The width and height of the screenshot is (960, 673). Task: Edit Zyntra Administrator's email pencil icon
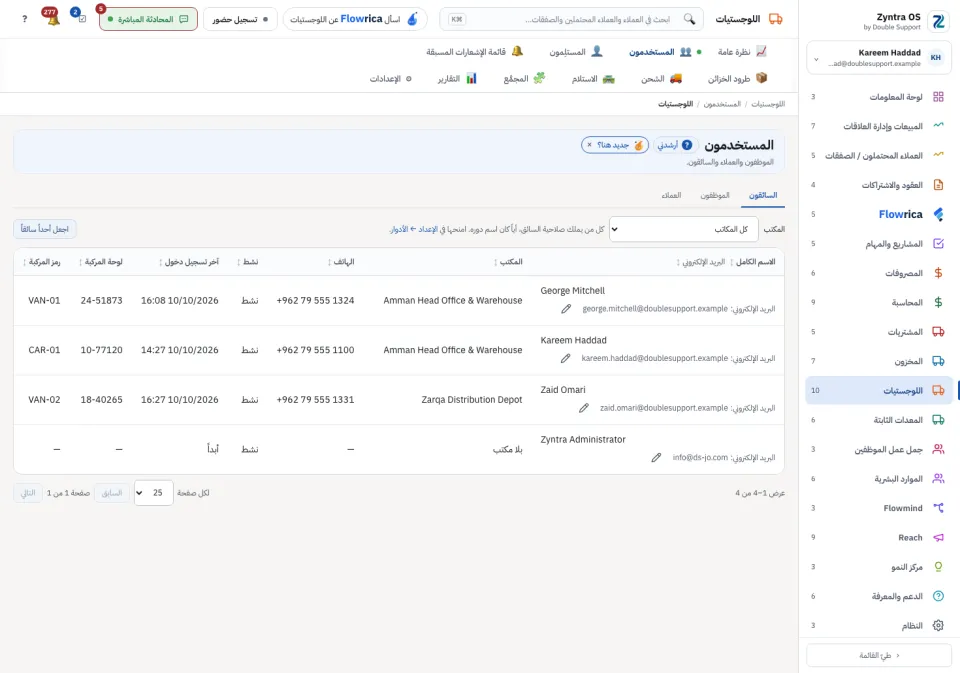[x=656, y=457]
